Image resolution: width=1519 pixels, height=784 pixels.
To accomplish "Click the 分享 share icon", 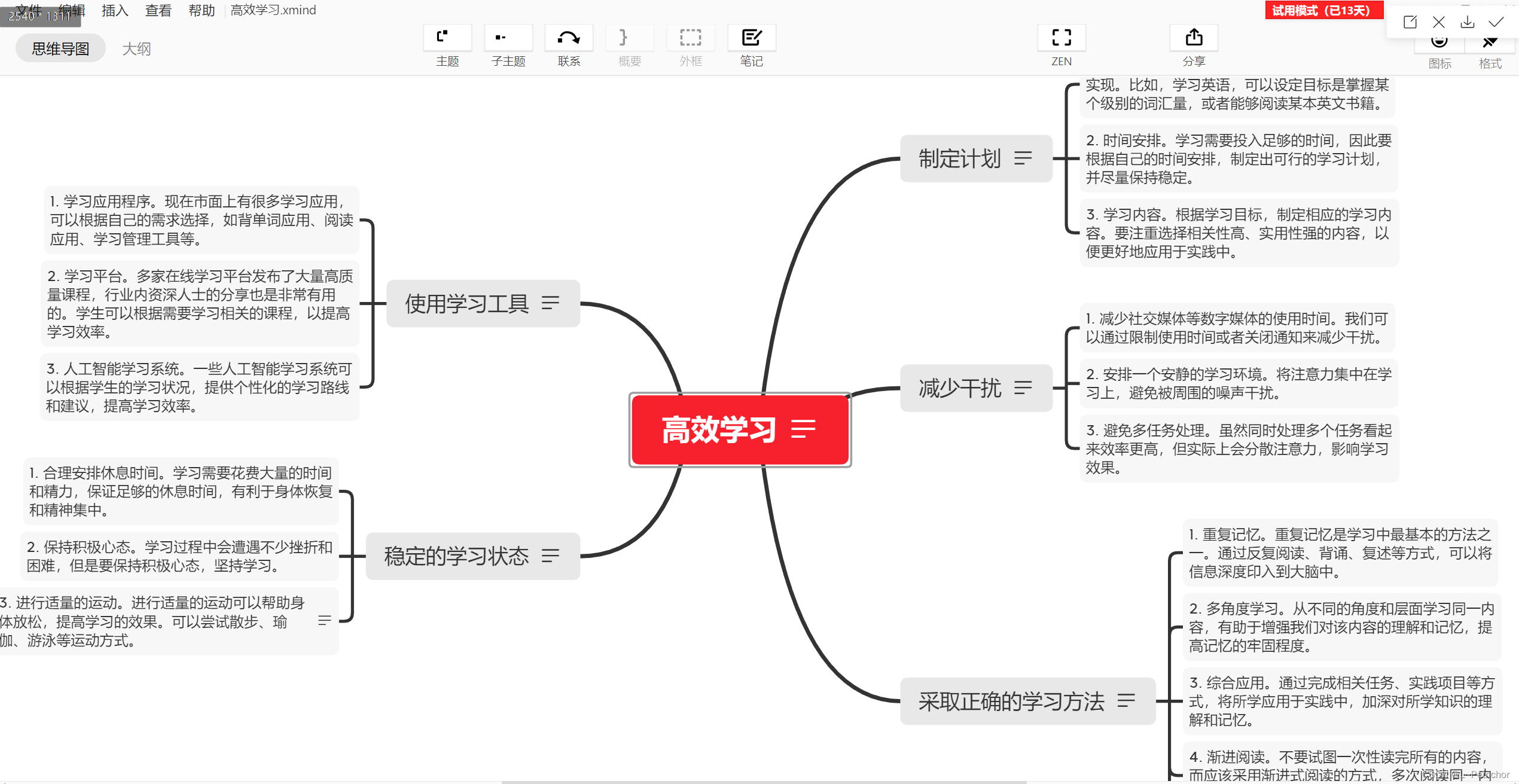I will [x=1194, y=38].
